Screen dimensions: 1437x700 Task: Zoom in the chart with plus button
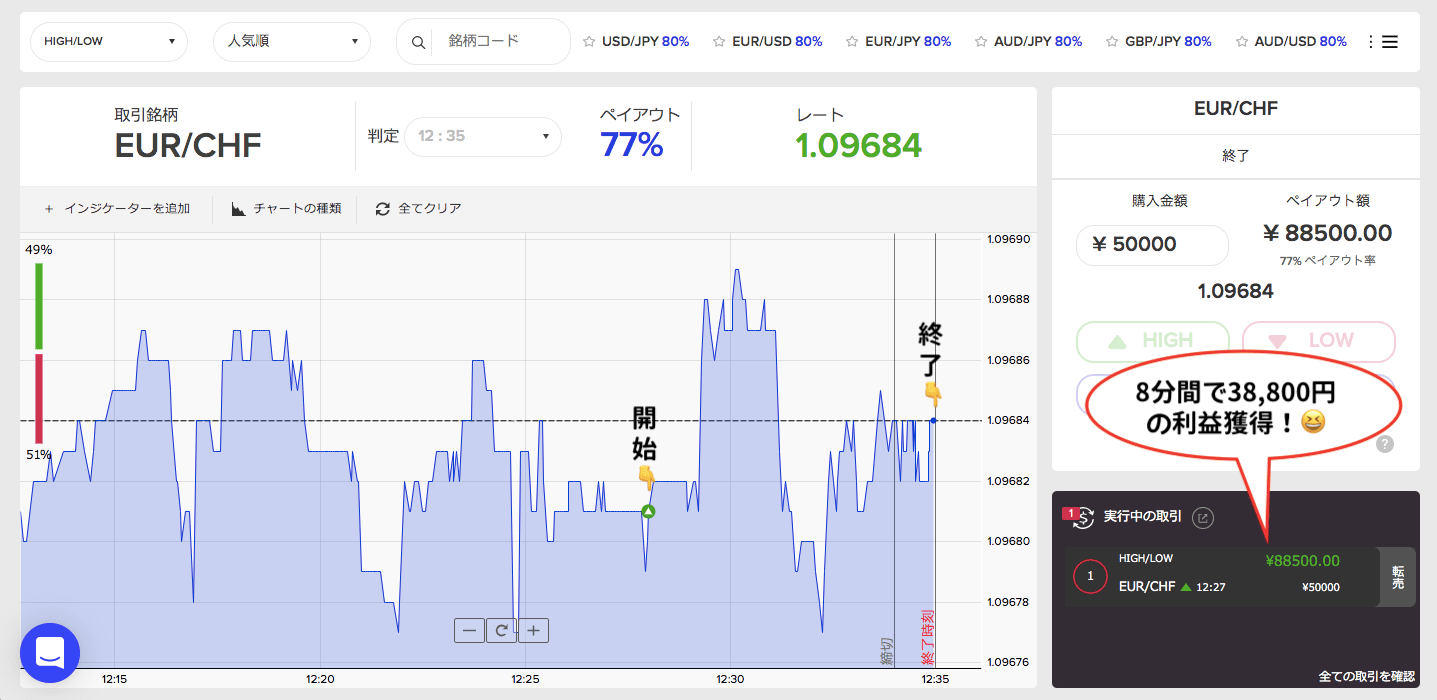(x=533, y=630)
